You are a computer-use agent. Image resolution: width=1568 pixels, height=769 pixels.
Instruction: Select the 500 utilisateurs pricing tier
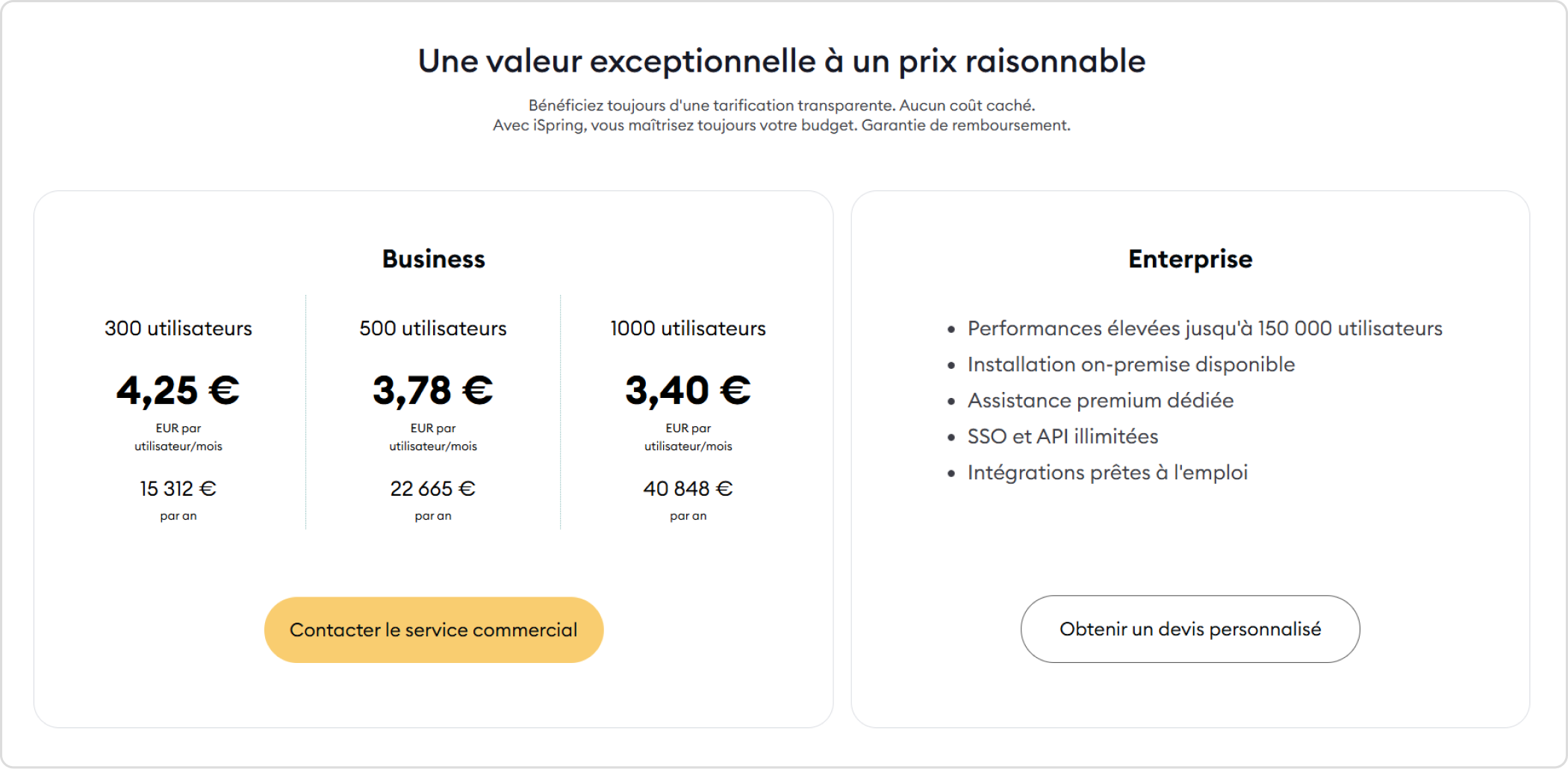pos(432,328)
